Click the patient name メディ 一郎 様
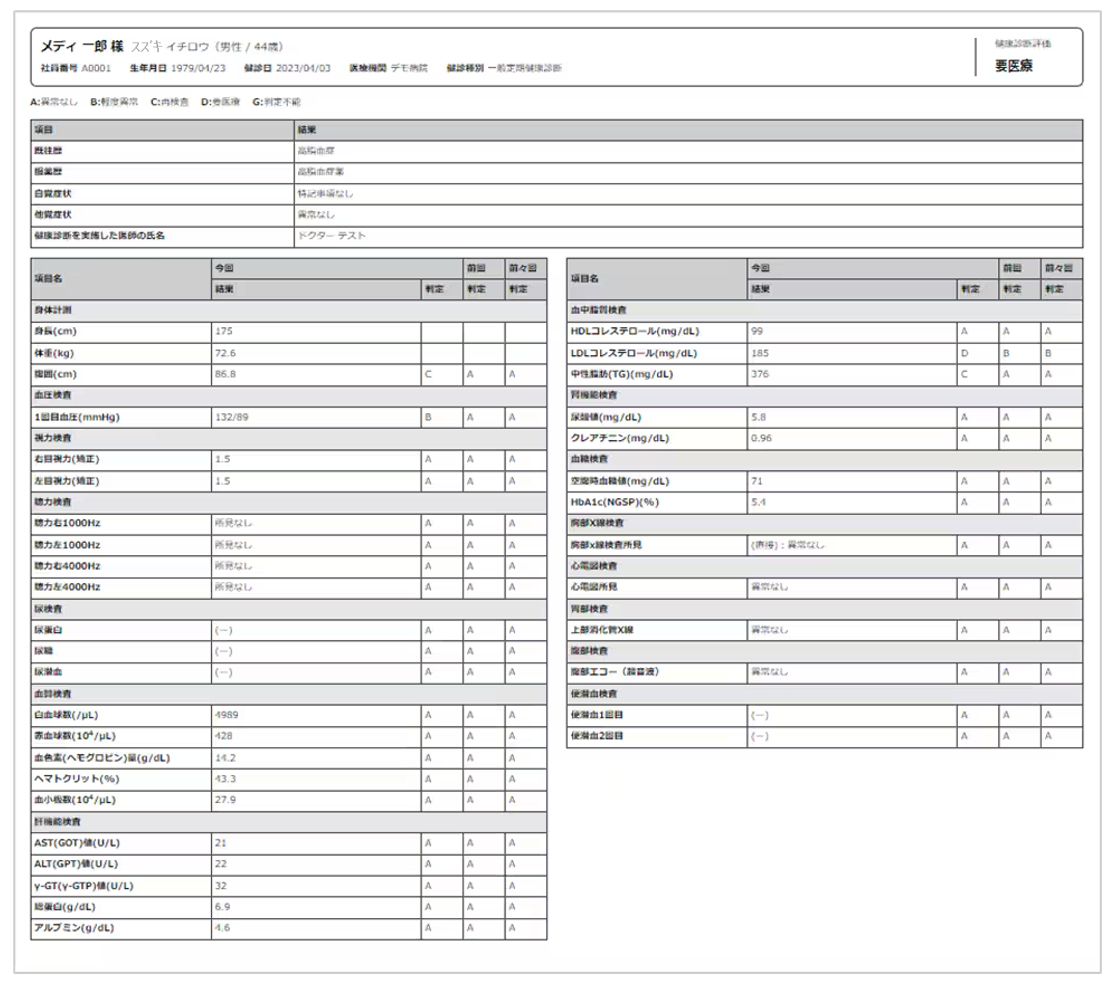The image size is (1110, 982). (81, 46)
